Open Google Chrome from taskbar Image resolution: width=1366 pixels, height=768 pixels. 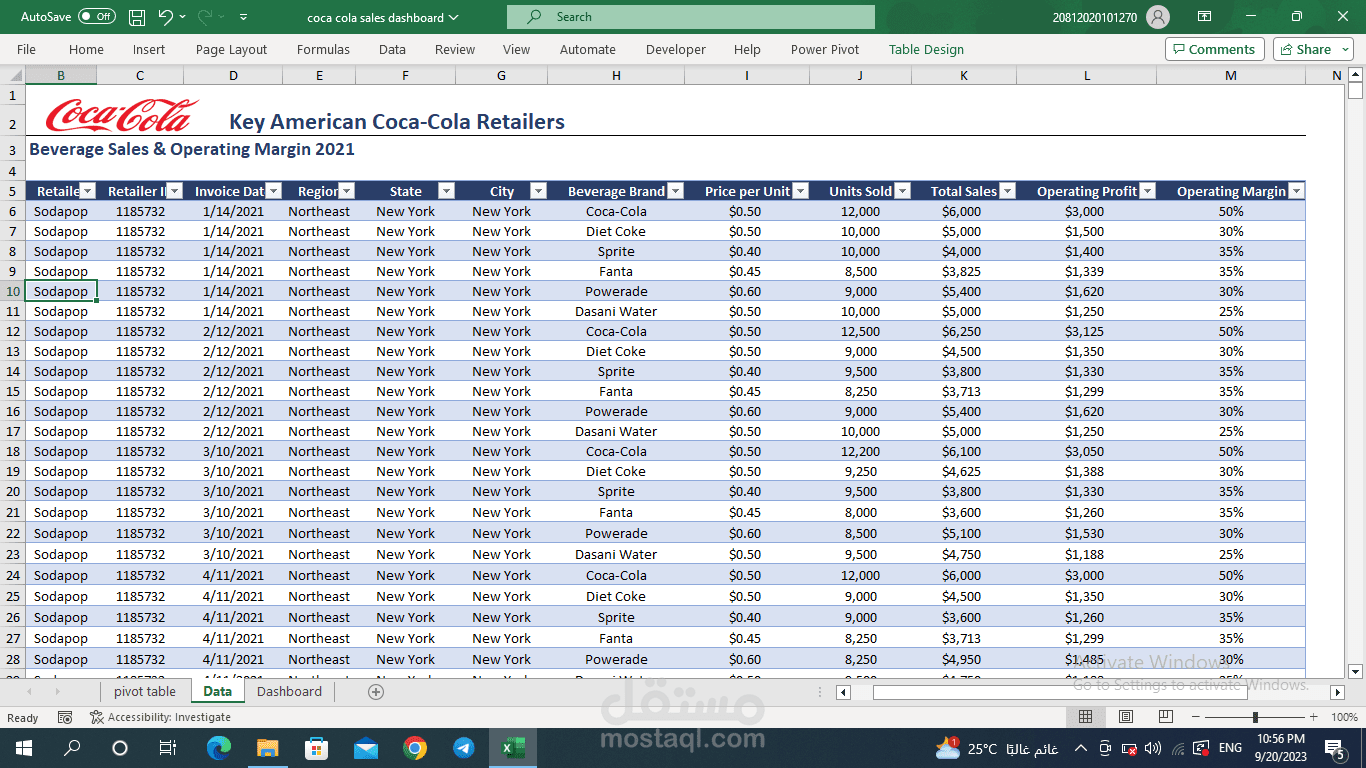pos(414,747)
